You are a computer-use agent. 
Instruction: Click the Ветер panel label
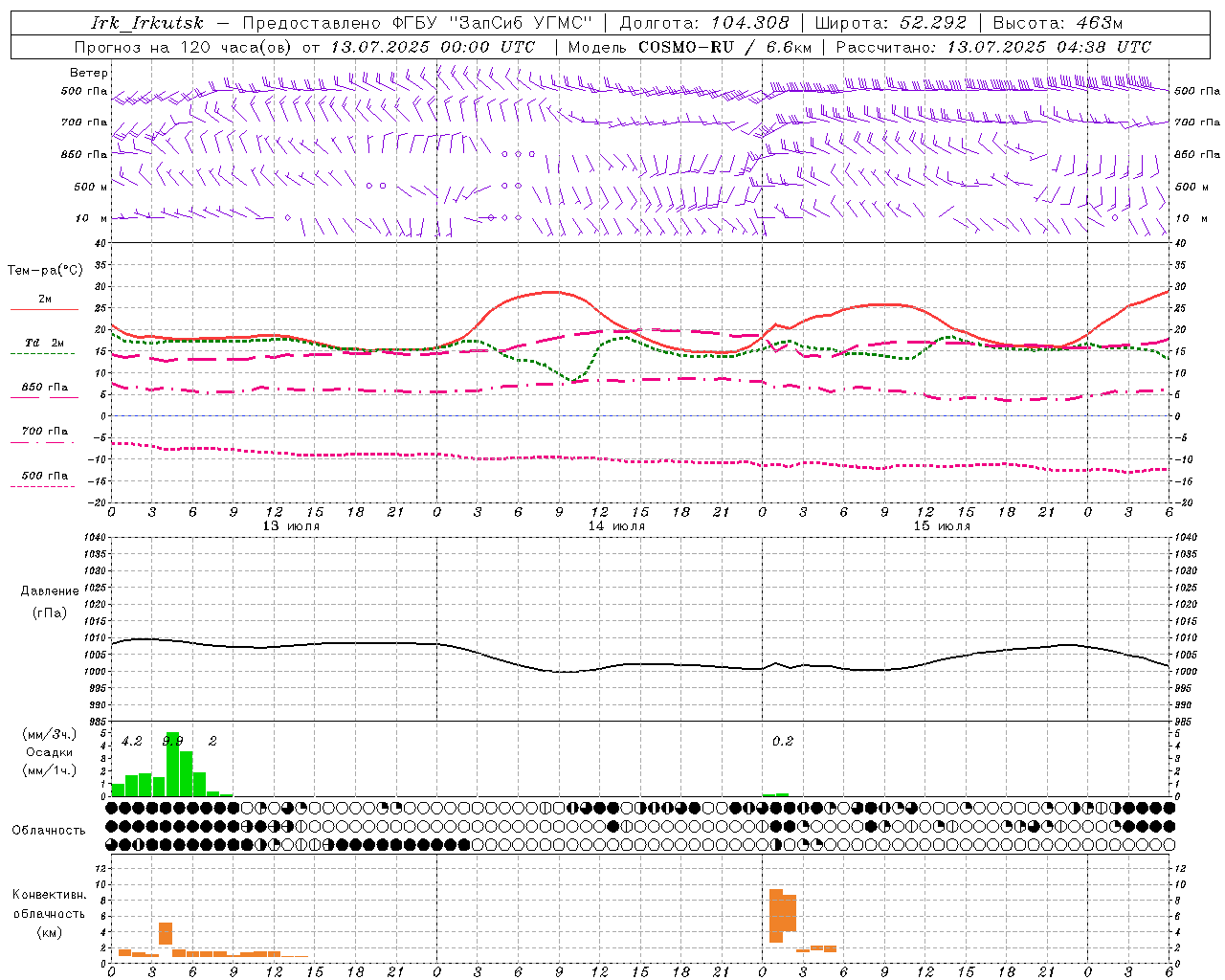pos(89,73)
